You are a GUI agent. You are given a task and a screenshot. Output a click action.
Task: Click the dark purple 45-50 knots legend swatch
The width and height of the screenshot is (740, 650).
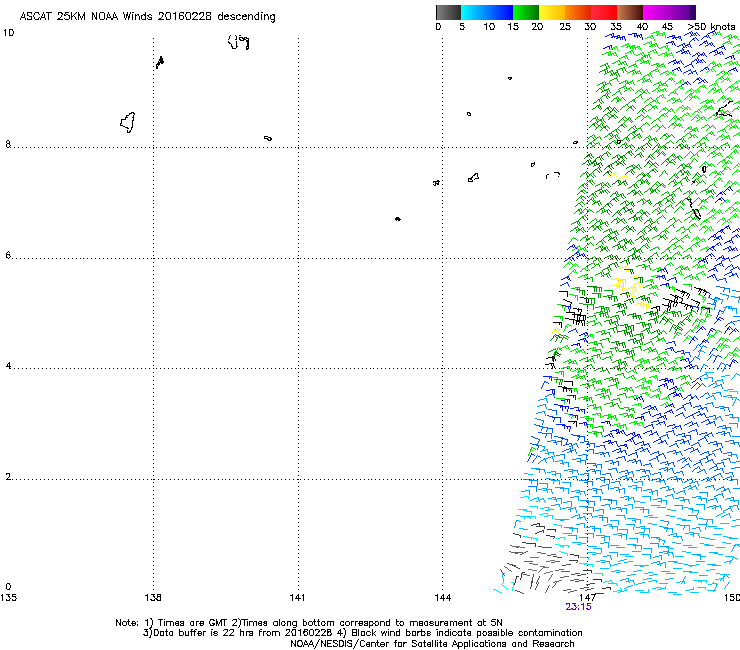pyautogui.click(x=682, y=12)
